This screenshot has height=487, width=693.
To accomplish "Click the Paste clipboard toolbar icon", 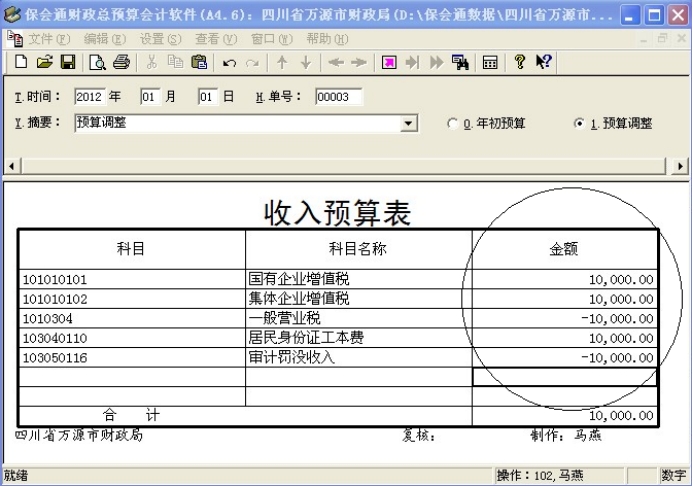I will click(199, 62).
